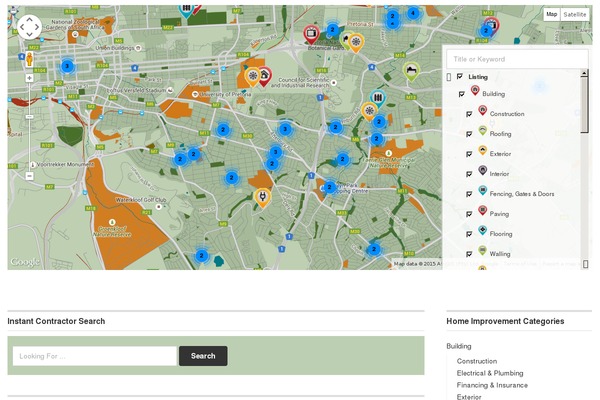Click the orange electric plug map pin
This screenshot has width=600, height=400.
[262, 197]
